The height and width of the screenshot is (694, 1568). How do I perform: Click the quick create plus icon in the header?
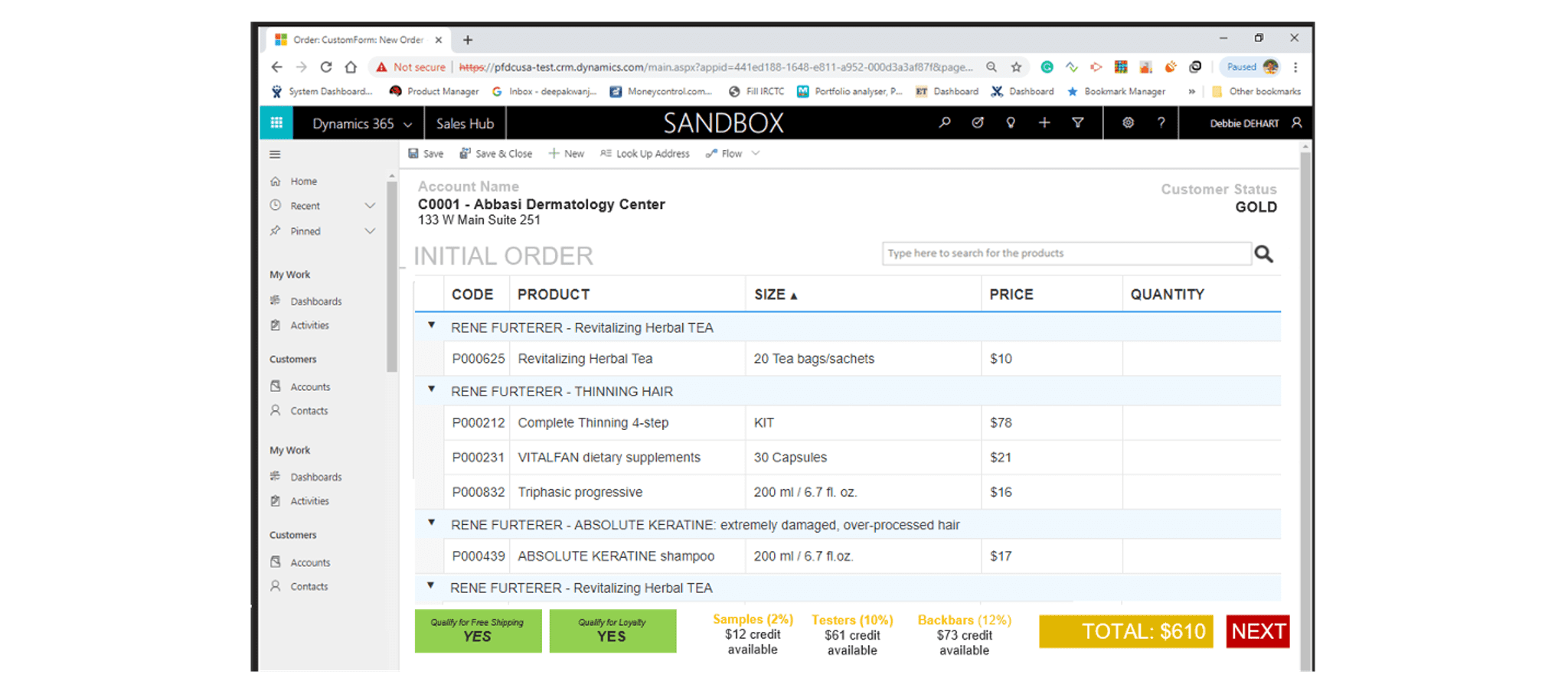click(x=1044, y=122)
